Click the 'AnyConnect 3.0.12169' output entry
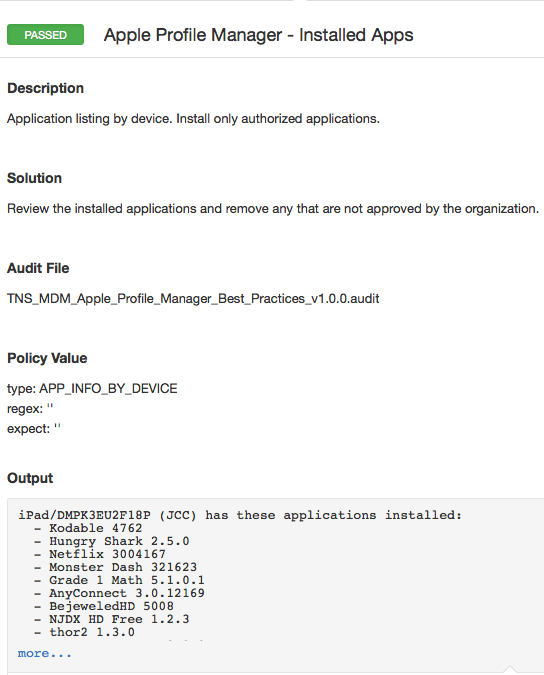Viewport: 544px width, 675px height. (127, 593)
